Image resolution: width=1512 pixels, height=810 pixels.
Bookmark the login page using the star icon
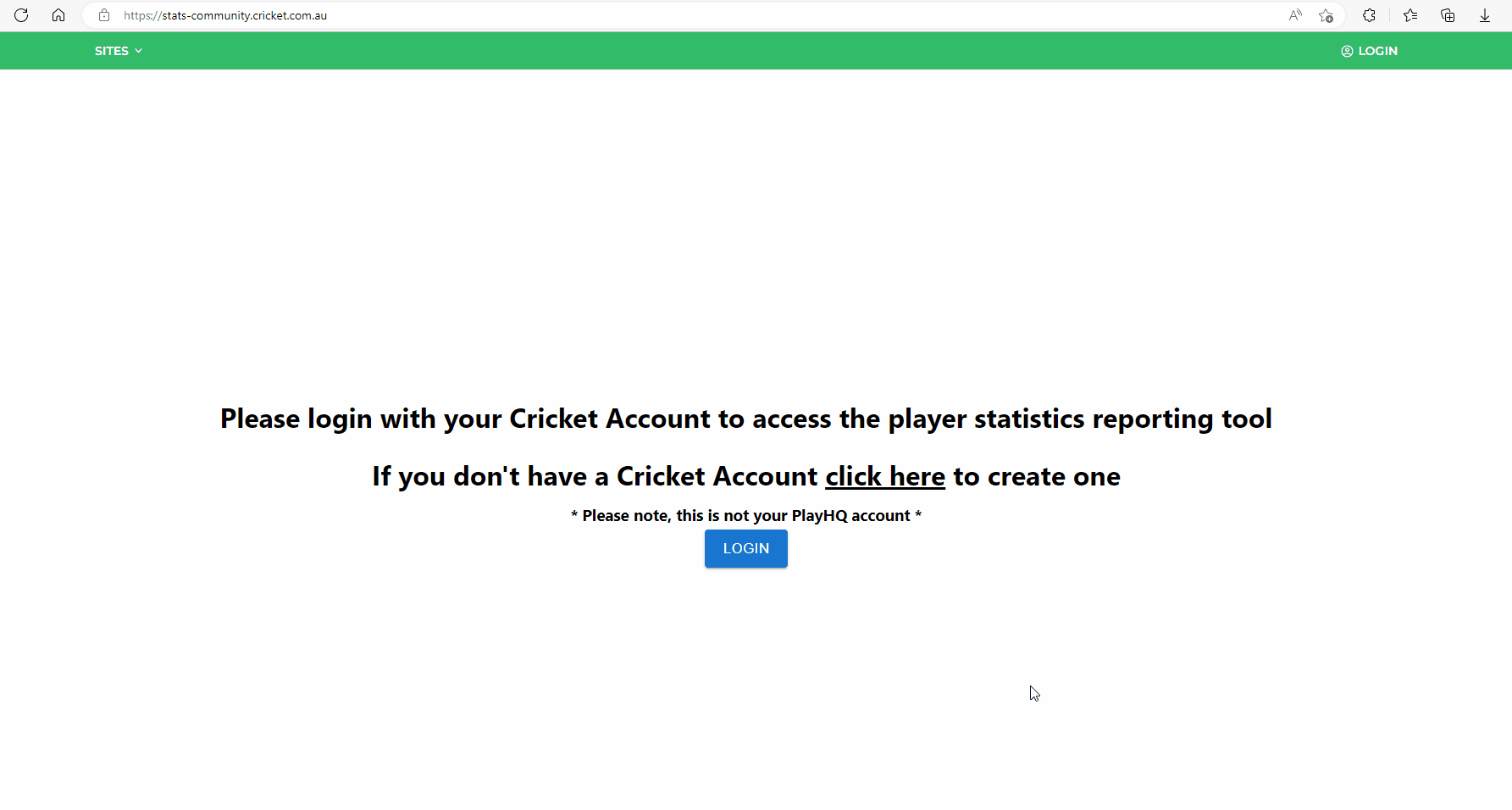(1326, 14)
